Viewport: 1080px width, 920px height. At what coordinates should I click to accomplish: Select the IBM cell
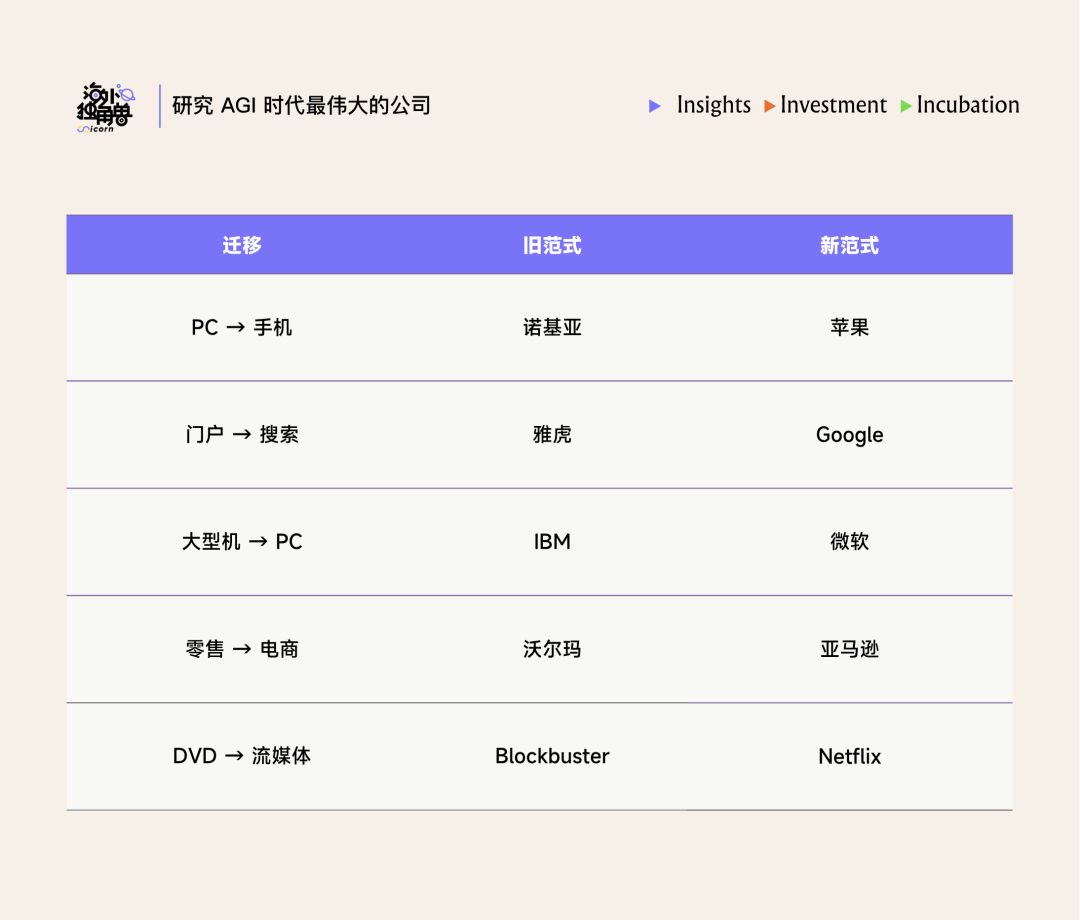(552, 542)
